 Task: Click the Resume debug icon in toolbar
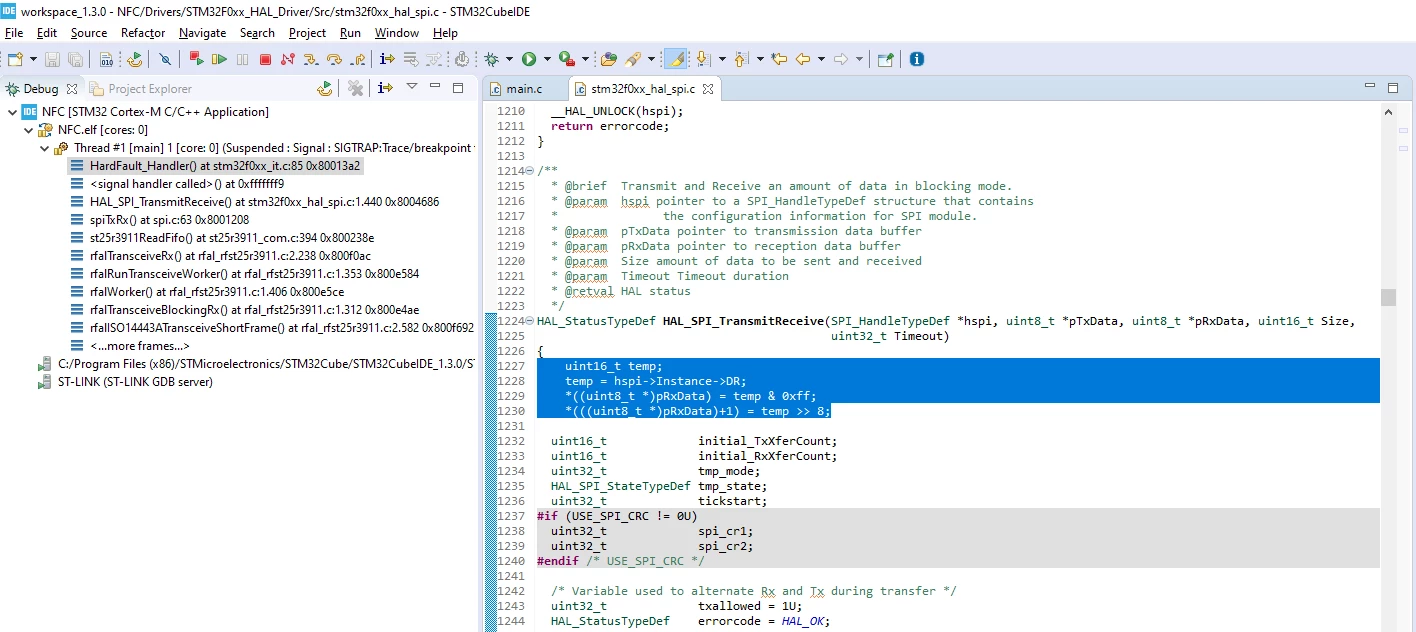click(x=219, y=60)
